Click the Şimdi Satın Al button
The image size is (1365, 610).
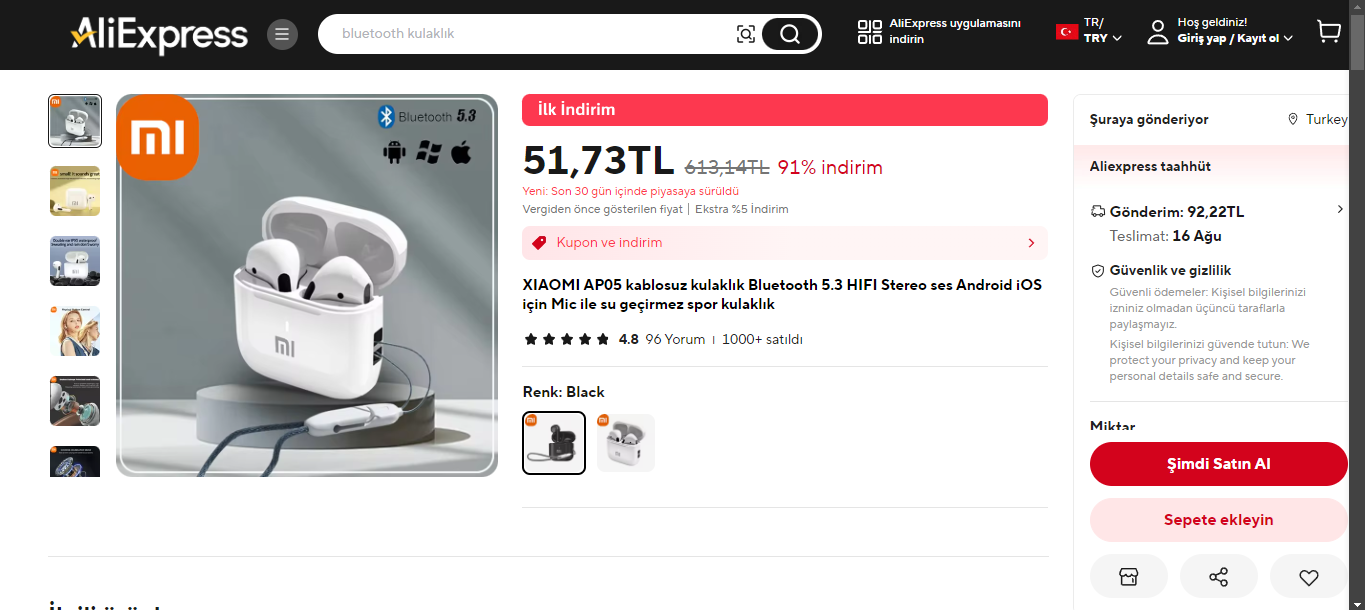1219,464
